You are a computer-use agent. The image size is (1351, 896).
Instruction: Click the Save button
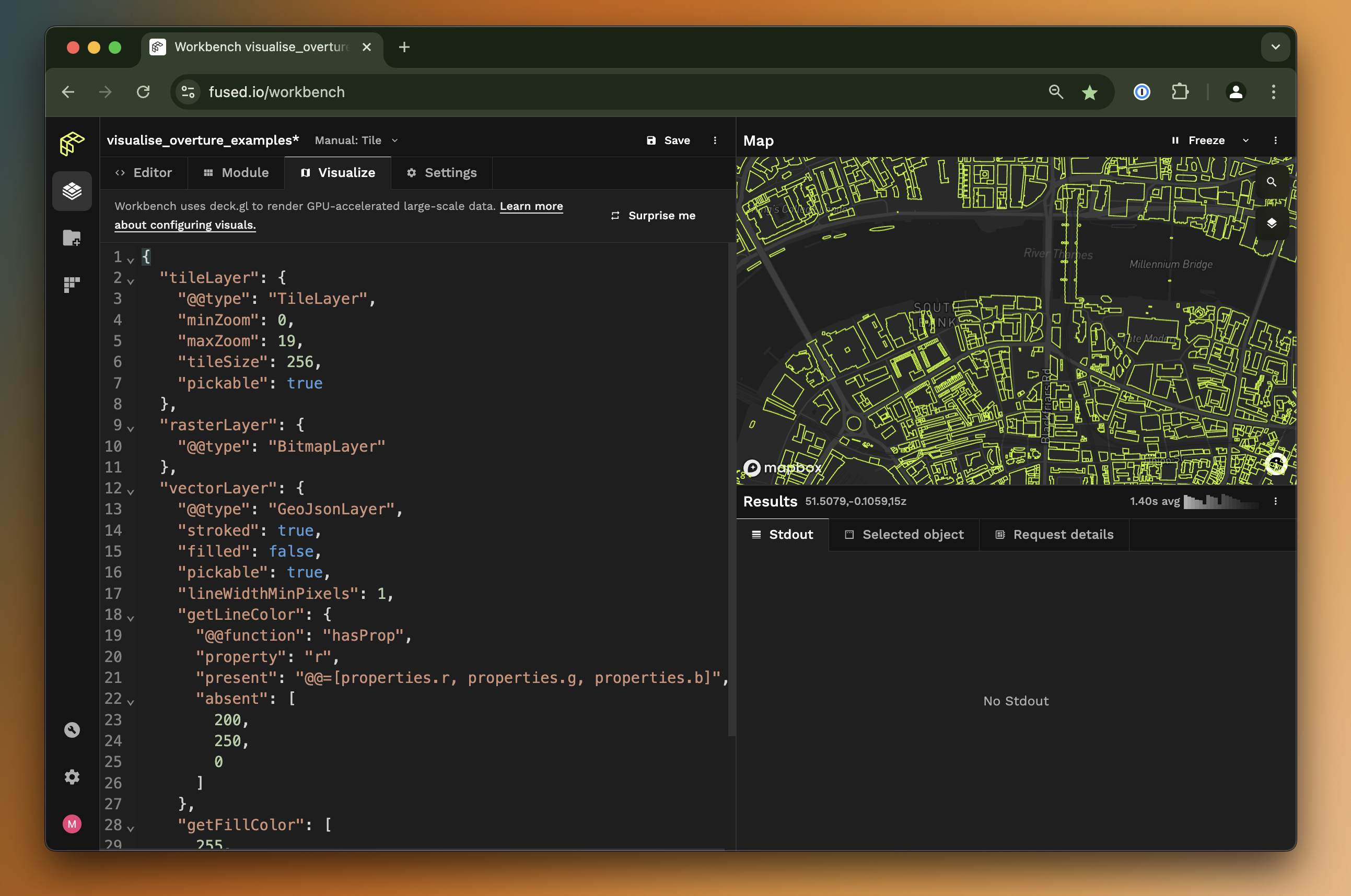(x=668, y=140)
